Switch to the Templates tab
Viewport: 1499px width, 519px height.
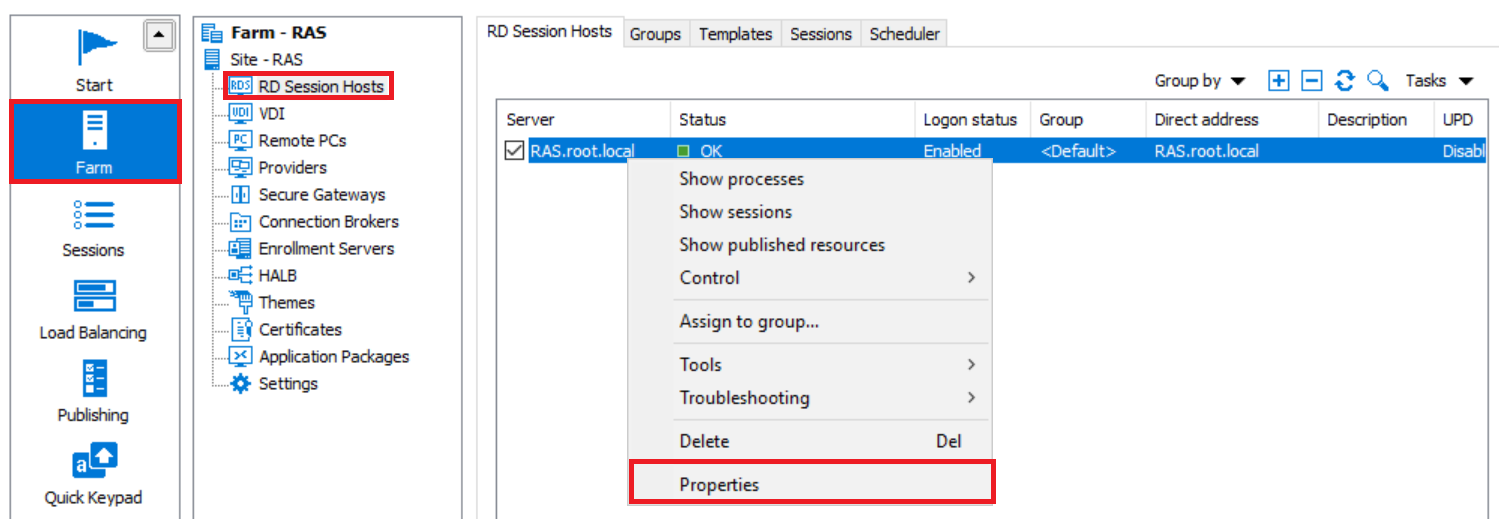pos(735,34)
